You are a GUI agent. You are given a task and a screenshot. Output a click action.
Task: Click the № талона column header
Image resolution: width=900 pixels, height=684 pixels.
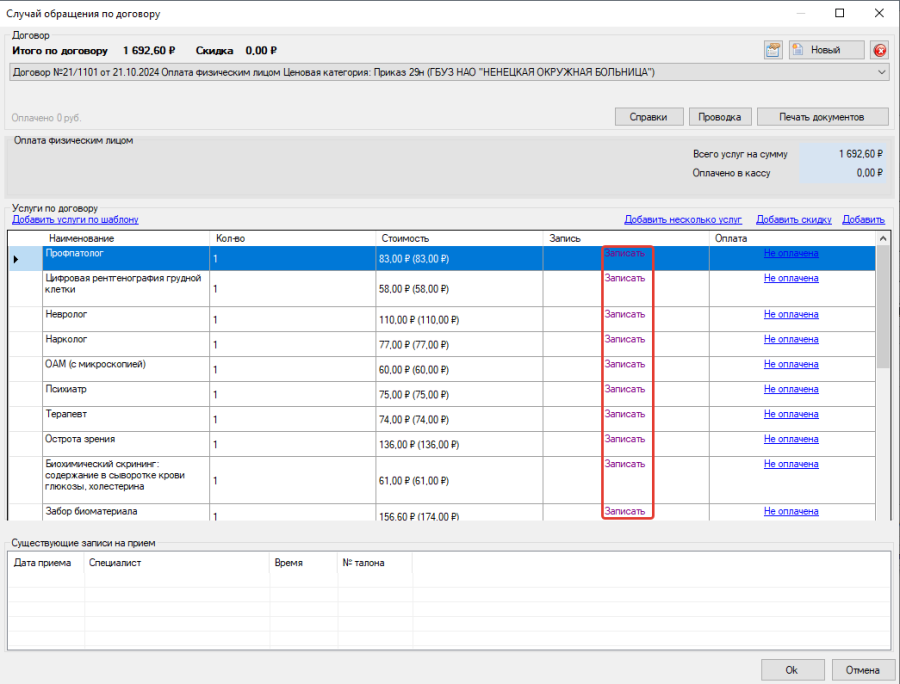pyautogui.click(x=375, y=563)
